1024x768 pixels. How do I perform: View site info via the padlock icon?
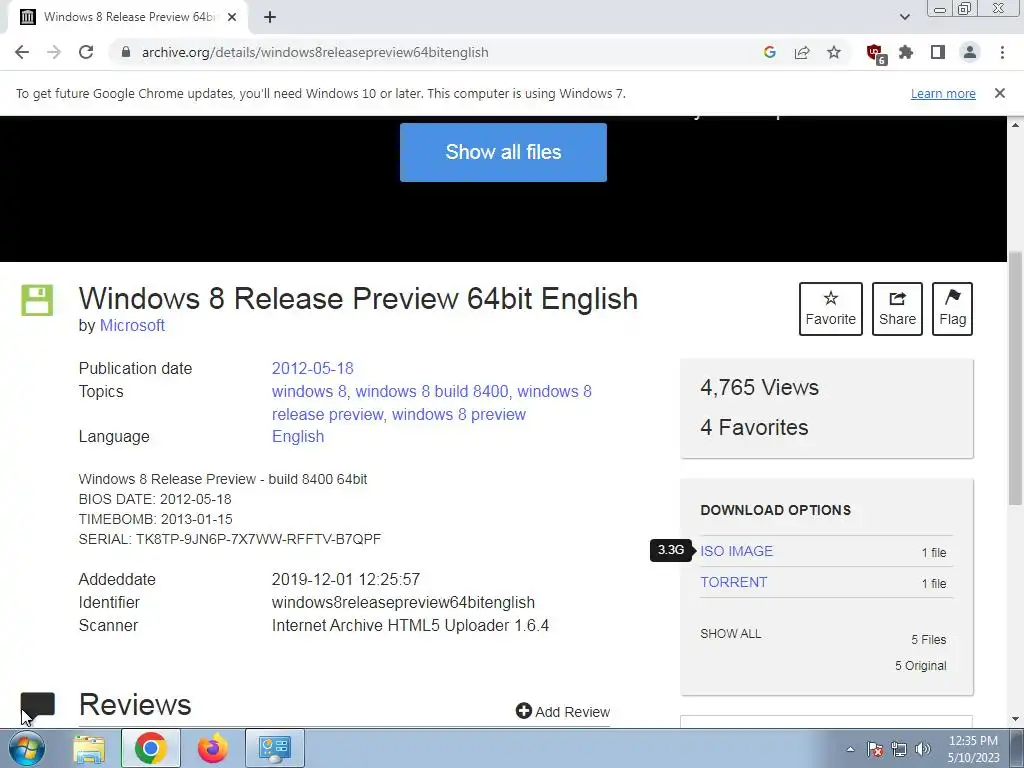tap(126, 52)
